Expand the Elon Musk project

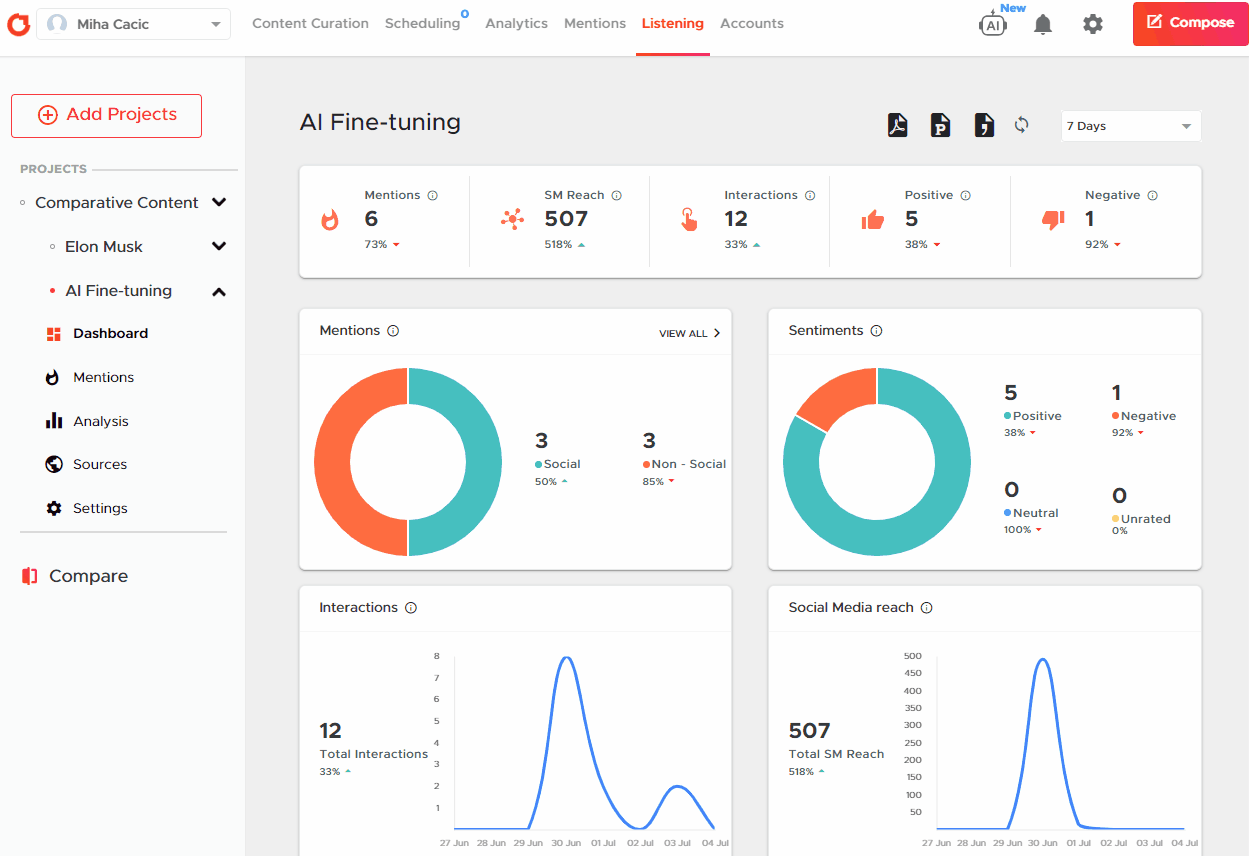(x=219, y=246)
